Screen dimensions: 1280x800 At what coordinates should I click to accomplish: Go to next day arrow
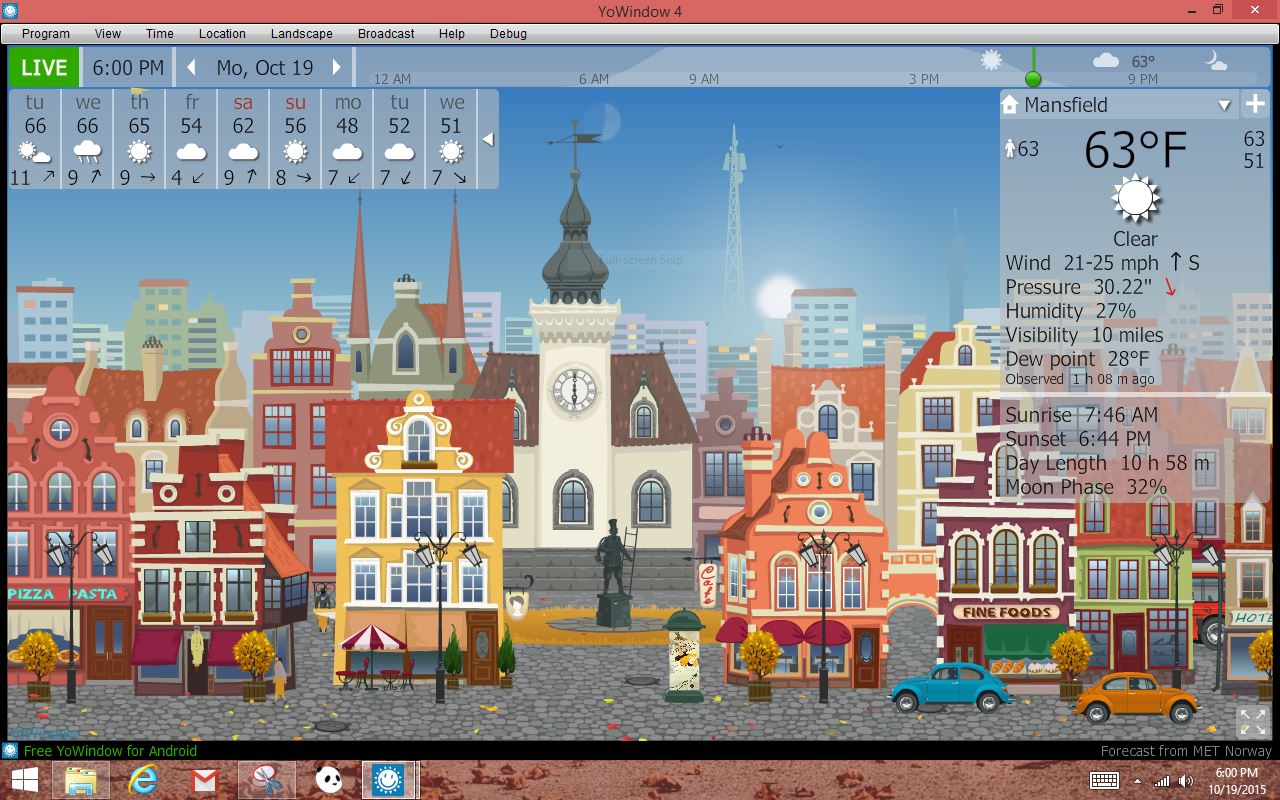click(337, 68)
